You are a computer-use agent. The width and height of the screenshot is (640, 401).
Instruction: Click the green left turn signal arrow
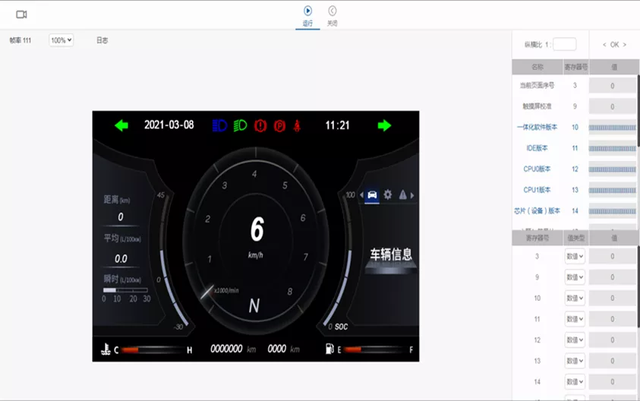click(121, 125)
